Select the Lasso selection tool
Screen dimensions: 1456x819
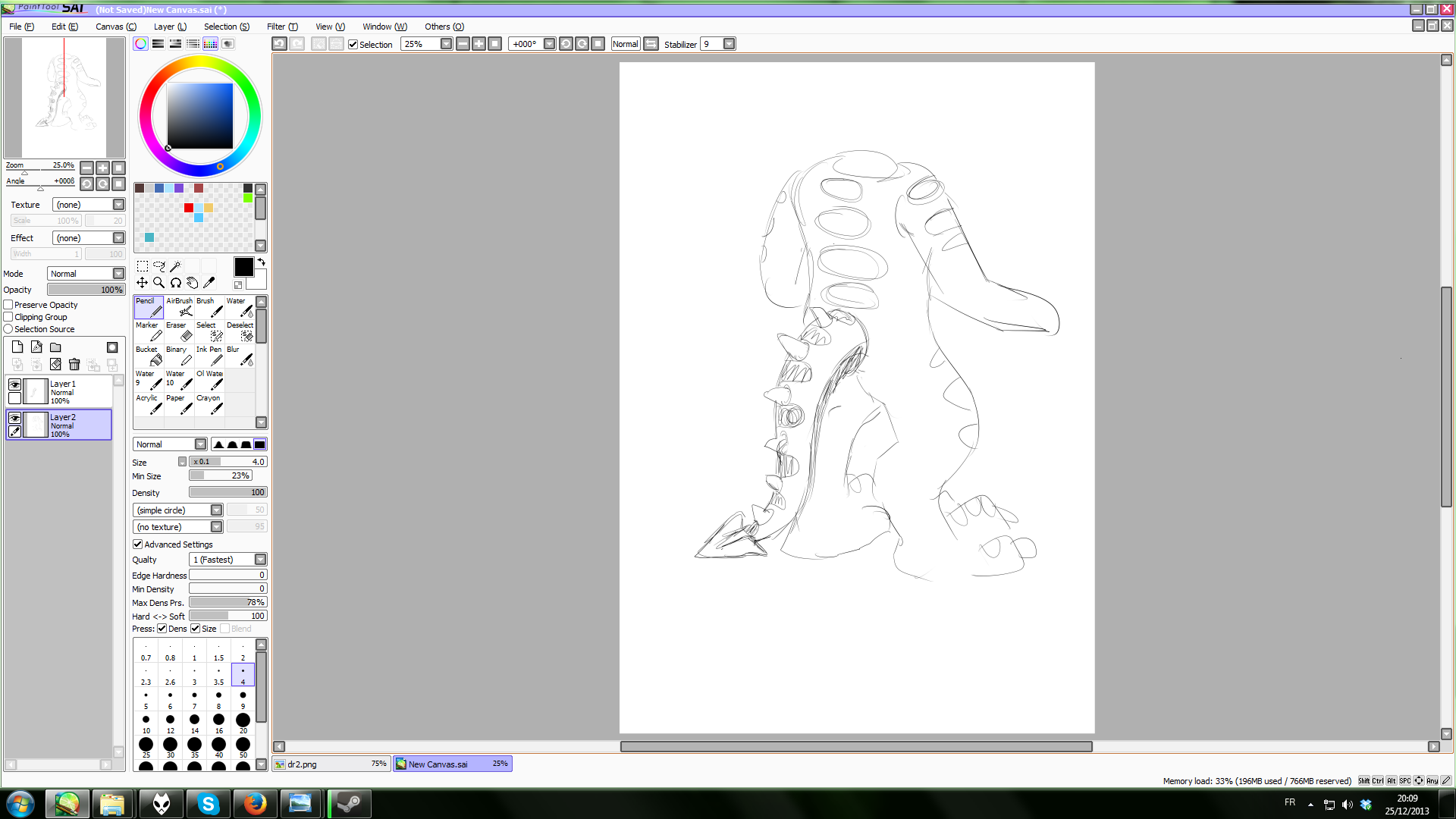(x=158, y=266)
